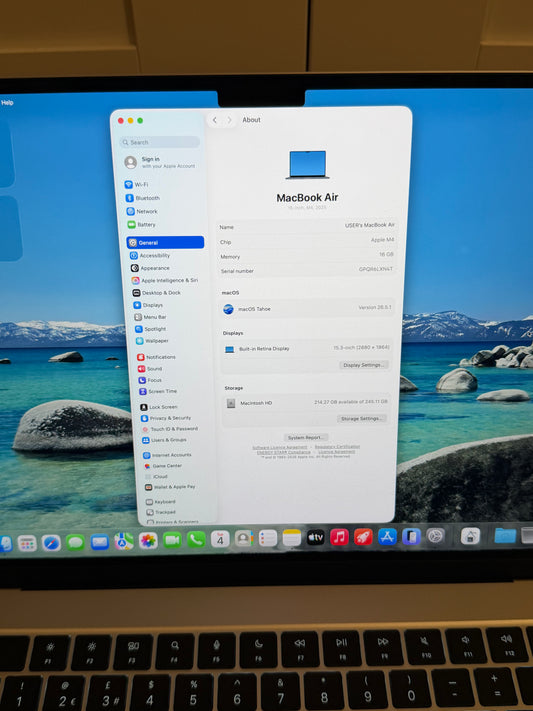Open Users & Groups settings
533x711 pixels.
165,440
